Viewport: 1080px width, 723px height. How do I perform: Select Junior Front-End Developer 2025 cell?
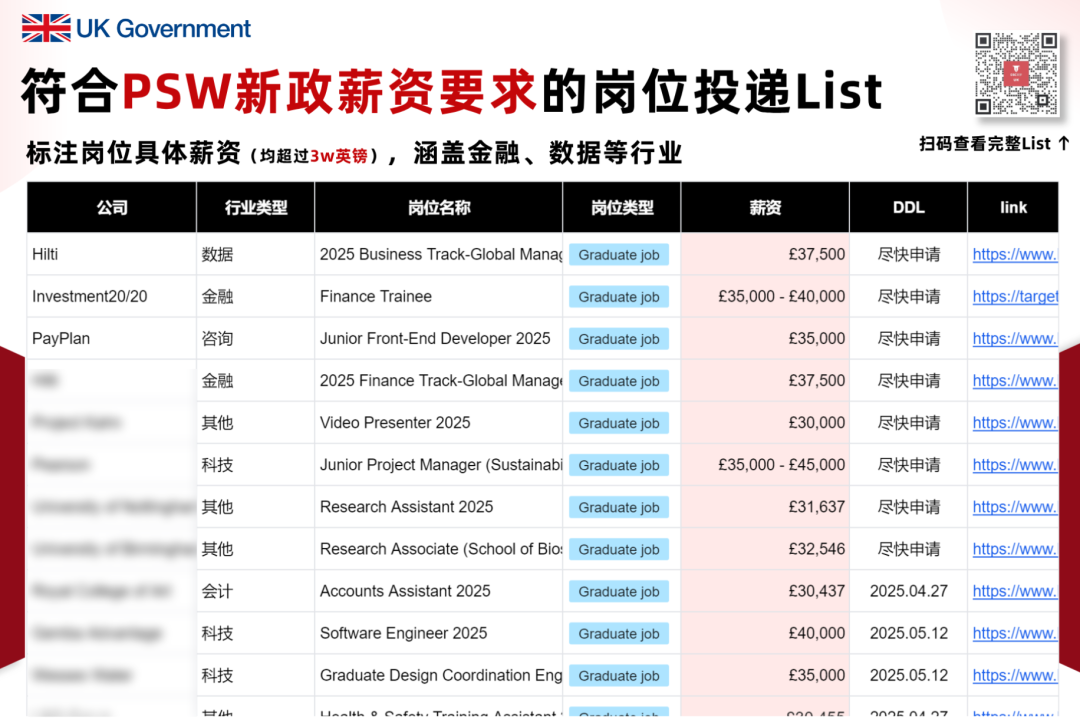click(439, 338)
